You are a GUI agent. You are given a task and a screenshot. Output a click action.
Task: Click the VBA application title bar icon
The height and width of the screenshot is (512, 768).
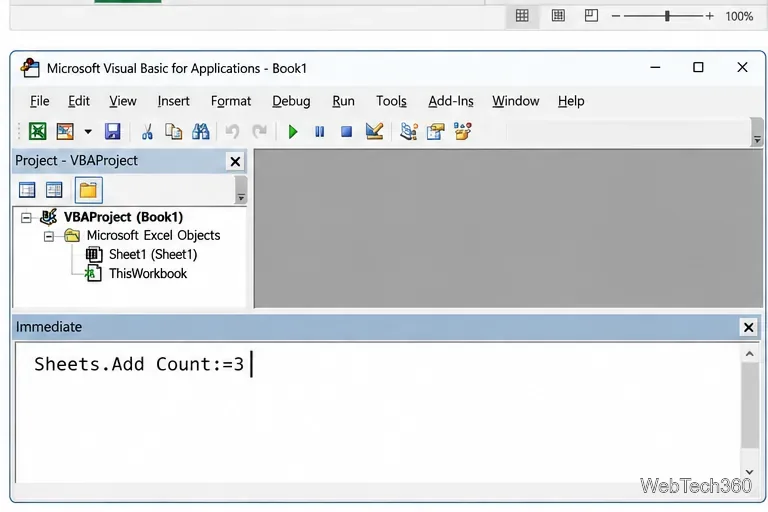pos(30,68)
